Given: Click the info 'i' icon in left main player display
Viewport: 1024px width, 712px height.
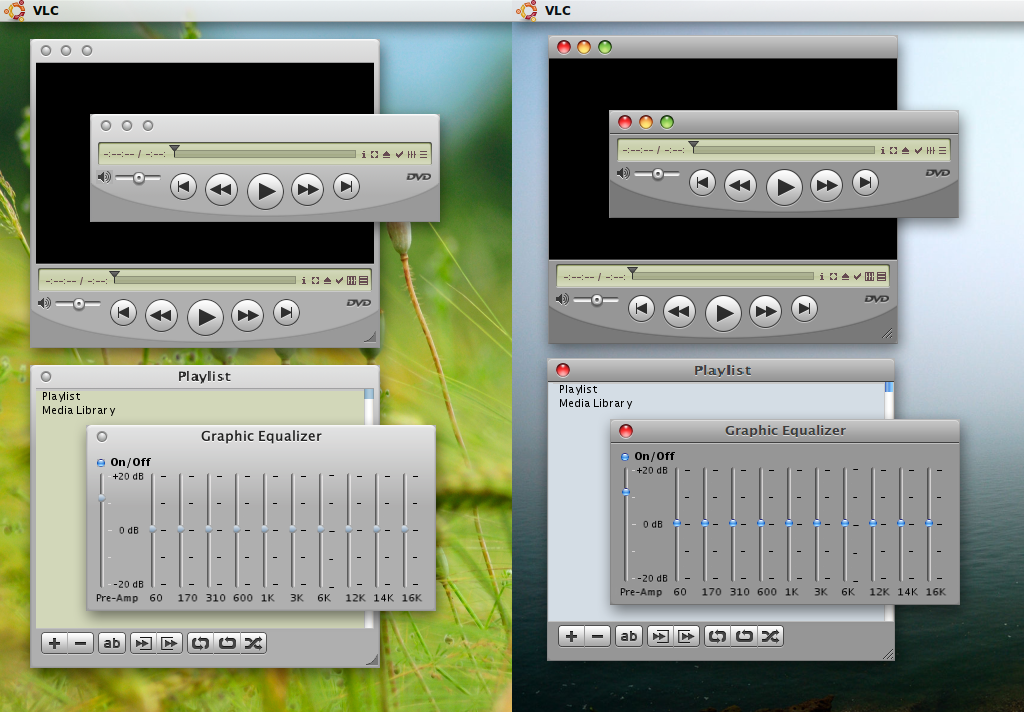Looking at the screenshot, I should pyautogui.click(x=304, y=280).
